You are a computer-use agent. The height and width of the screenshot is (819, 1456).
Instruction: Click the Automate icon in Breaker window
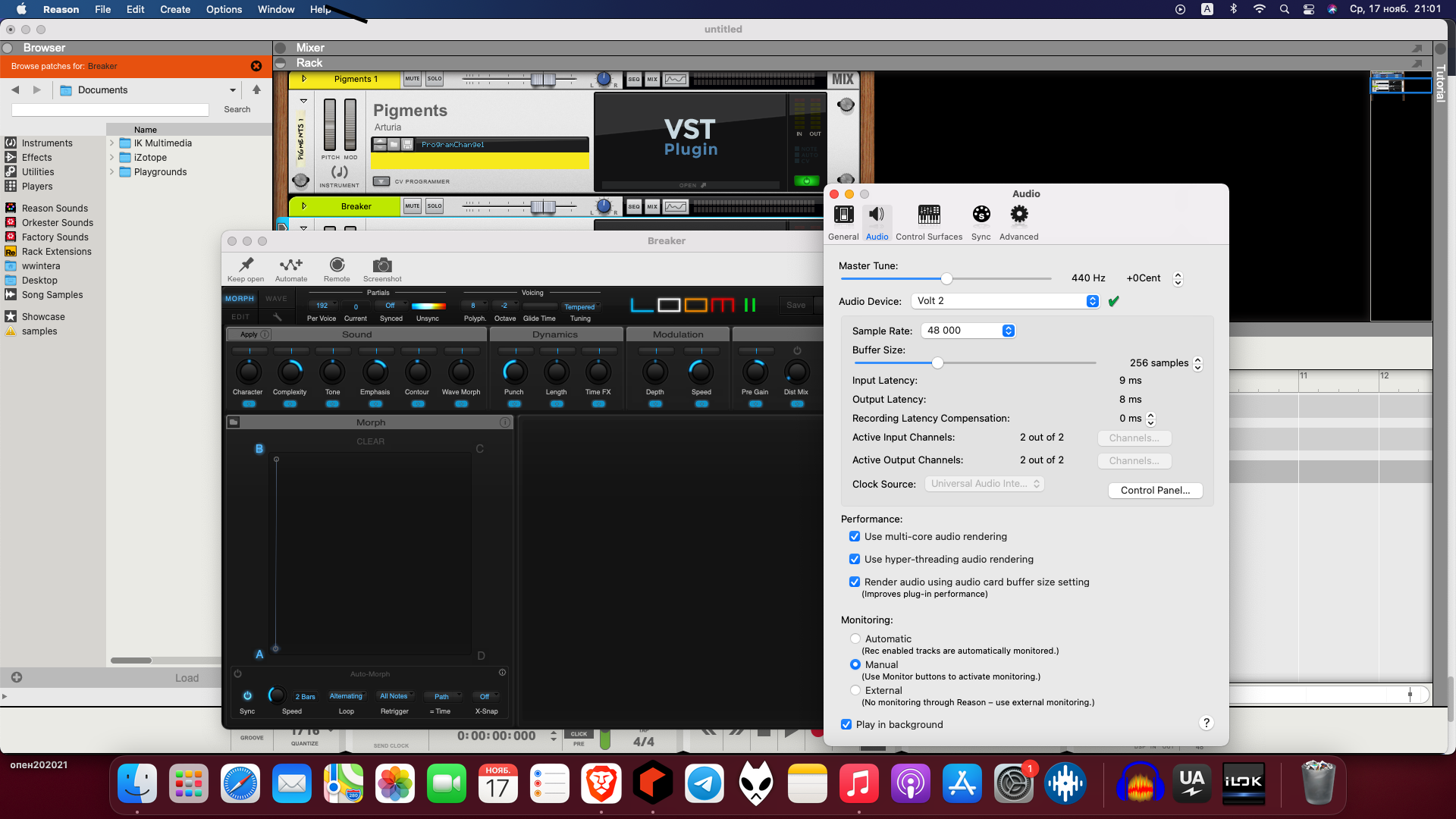[x=291, y=265]
